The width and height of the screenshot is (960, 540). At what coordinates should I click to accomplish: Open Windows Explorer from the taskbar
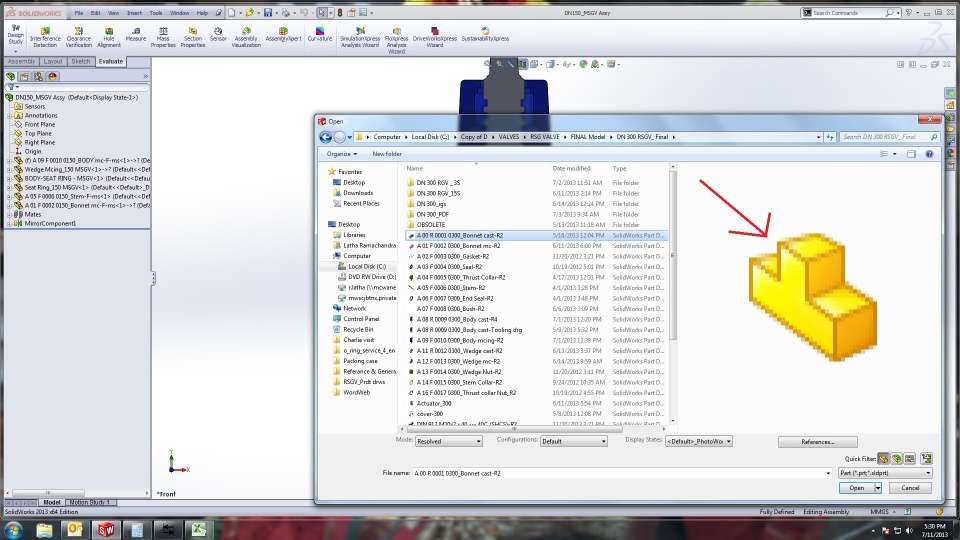point(44,530)
